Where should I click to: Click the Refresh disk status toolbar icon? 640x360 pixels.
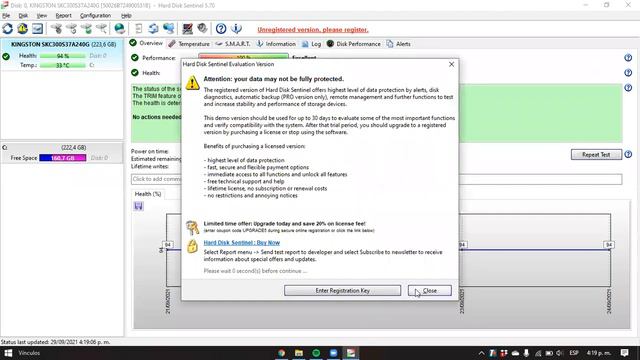pos(7,29)
